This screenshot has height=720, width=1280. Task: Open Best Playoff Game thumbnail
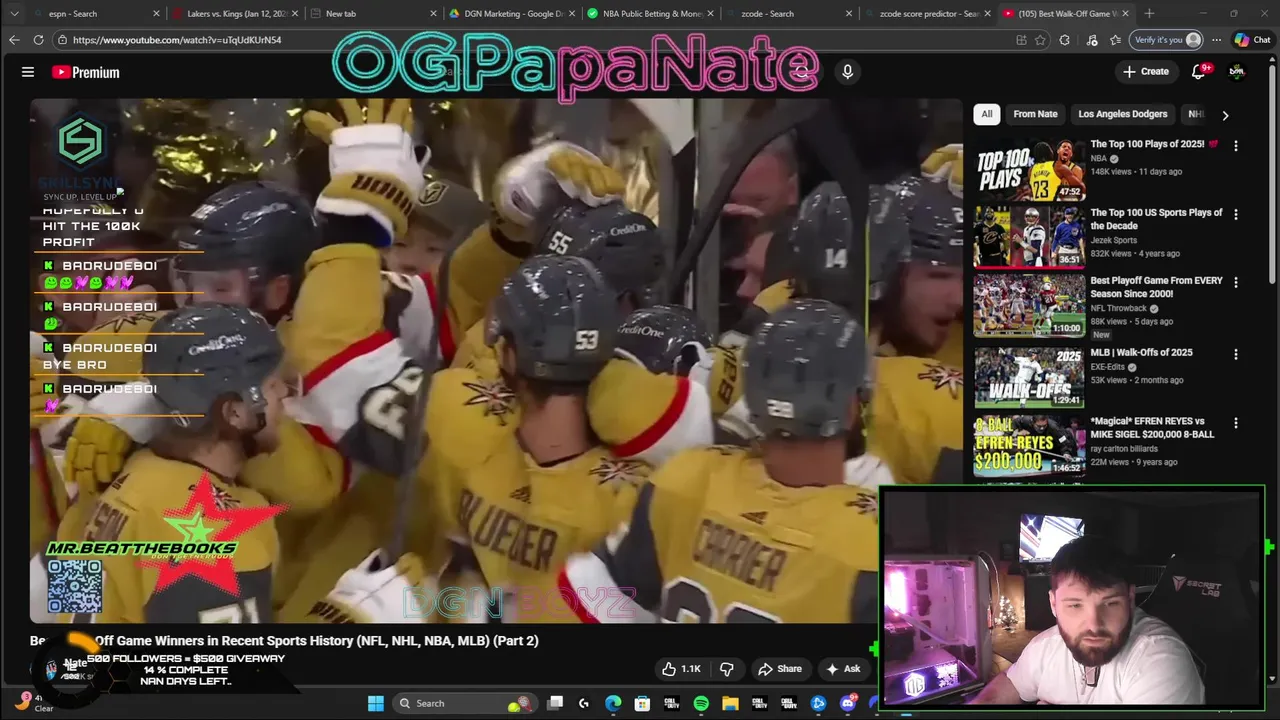[x=1029, y=306]
